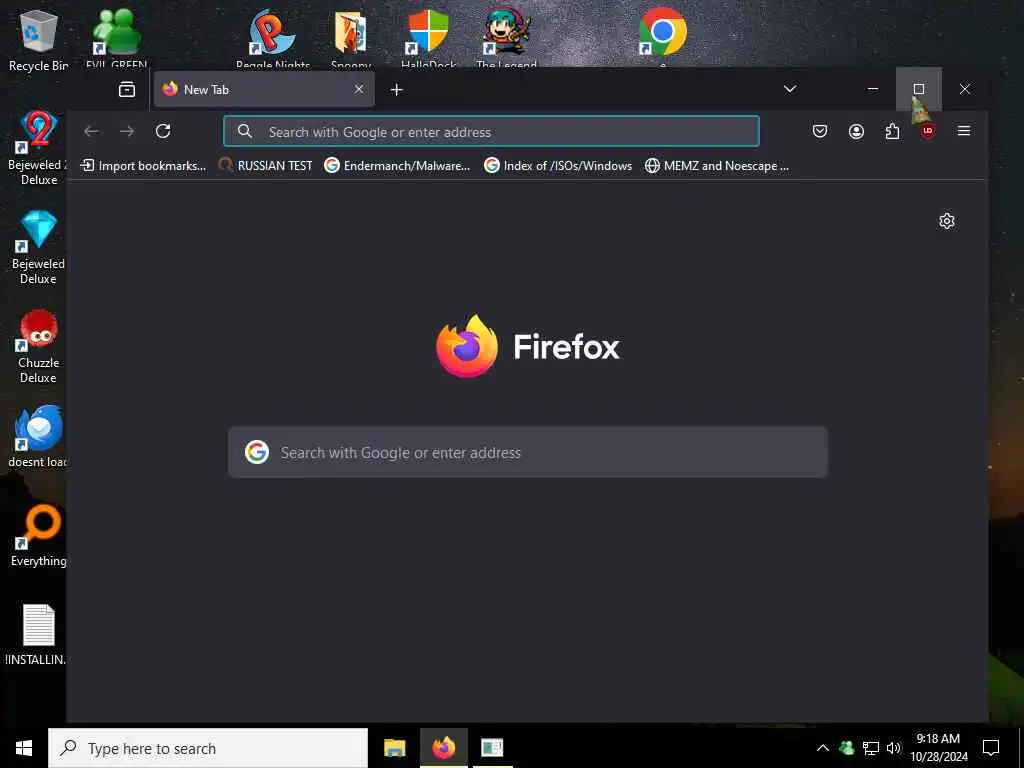Select the HalloDock desktop shortcut
The height and width of the screenshot is (768, 1024).
[428, 39]
